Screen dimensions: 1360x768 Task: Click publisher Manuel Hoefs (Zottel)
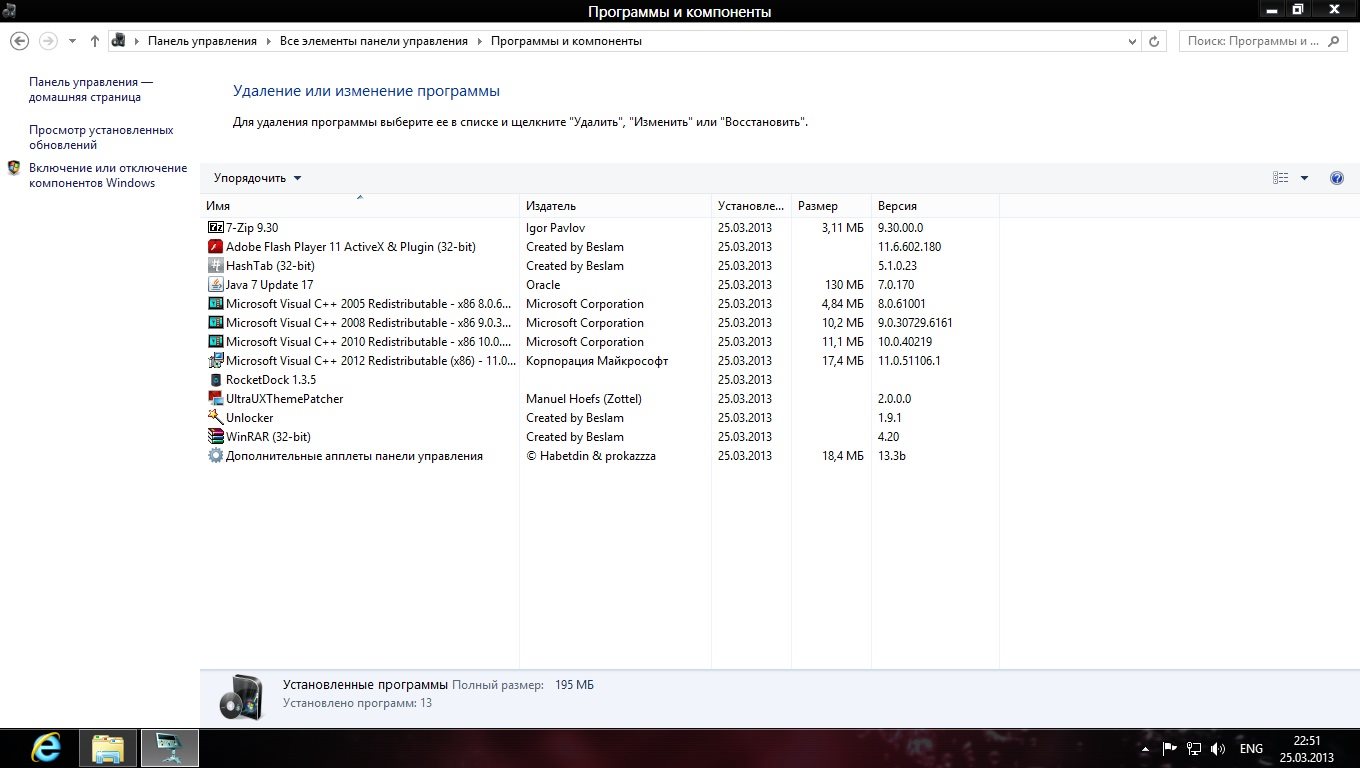pyautogui.click(x=584, y=399)
